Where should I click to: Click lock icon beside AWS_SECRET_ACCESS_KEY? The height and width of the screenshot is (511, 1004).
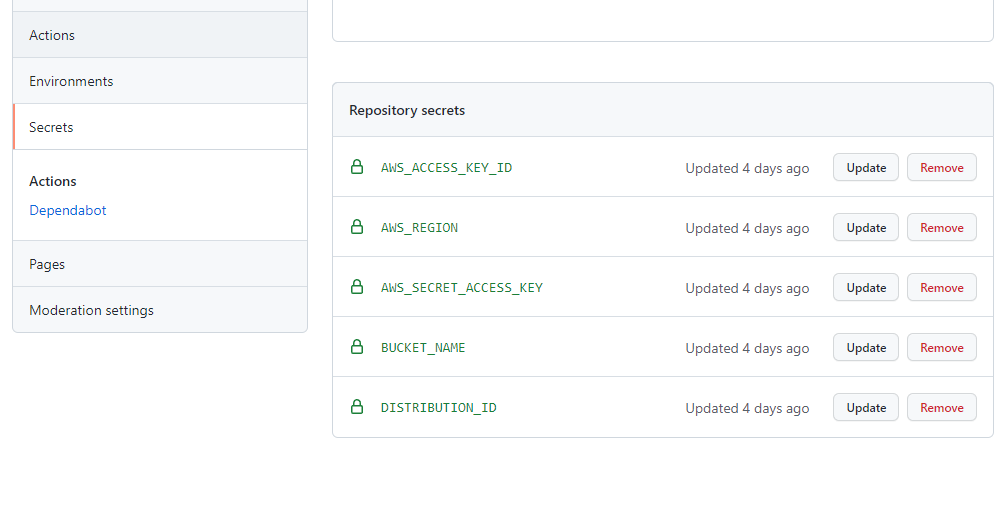[357, 288]
